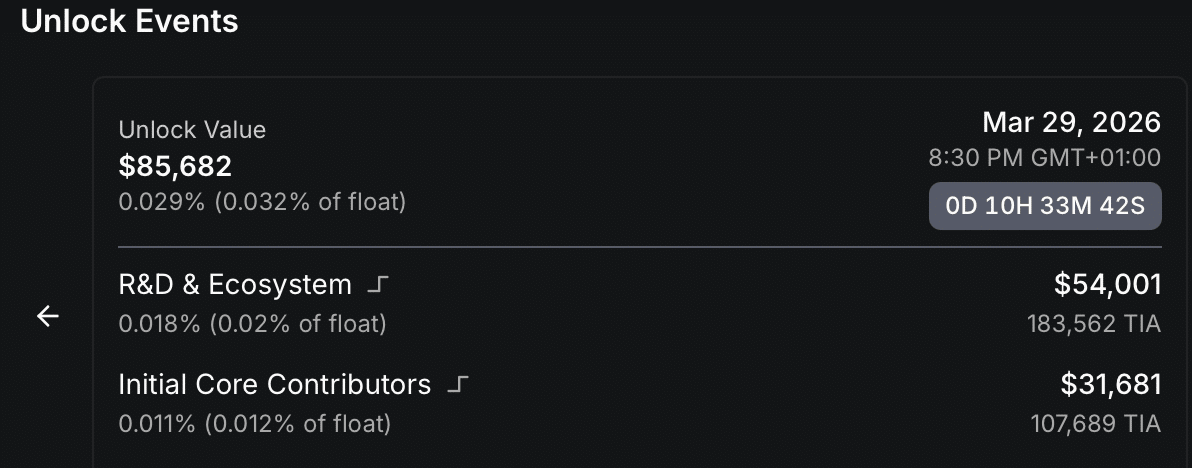Click the Unlock Events heading
The height and width of the screenshot is (468, 1192).
click(130, 22)
